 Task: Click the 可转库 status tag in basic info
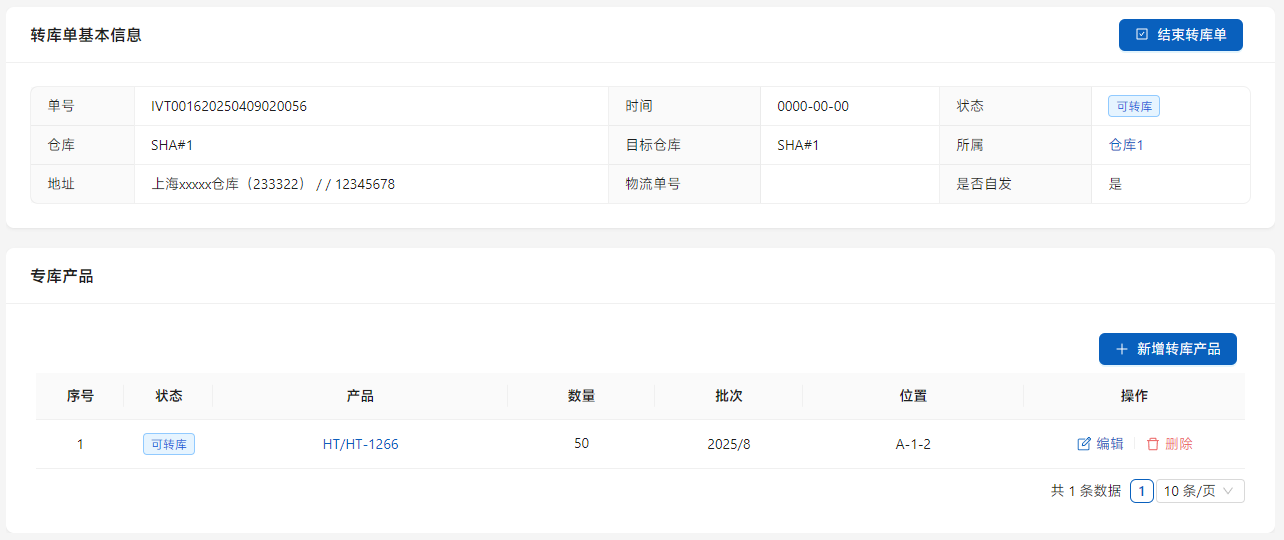pyautogui.click(x=1133, y=106)
